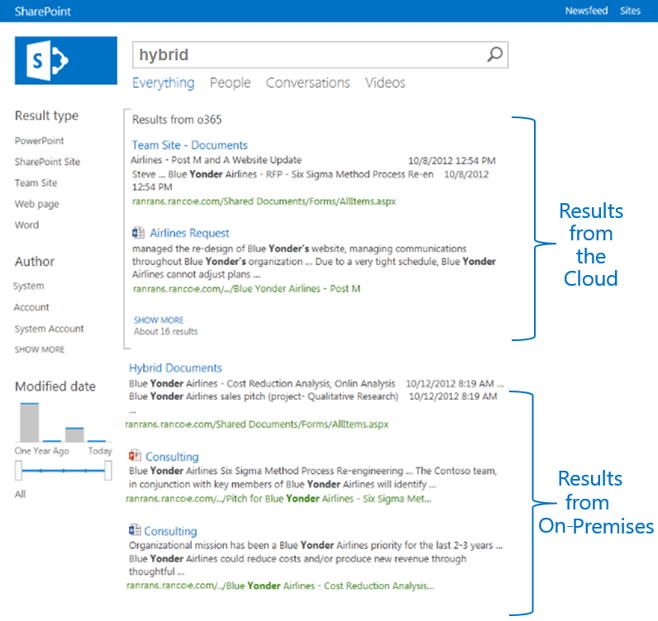Viewport: 658px width, 621px height.
Task: Click the right modified date slider handle
Action: coord(108,470)
